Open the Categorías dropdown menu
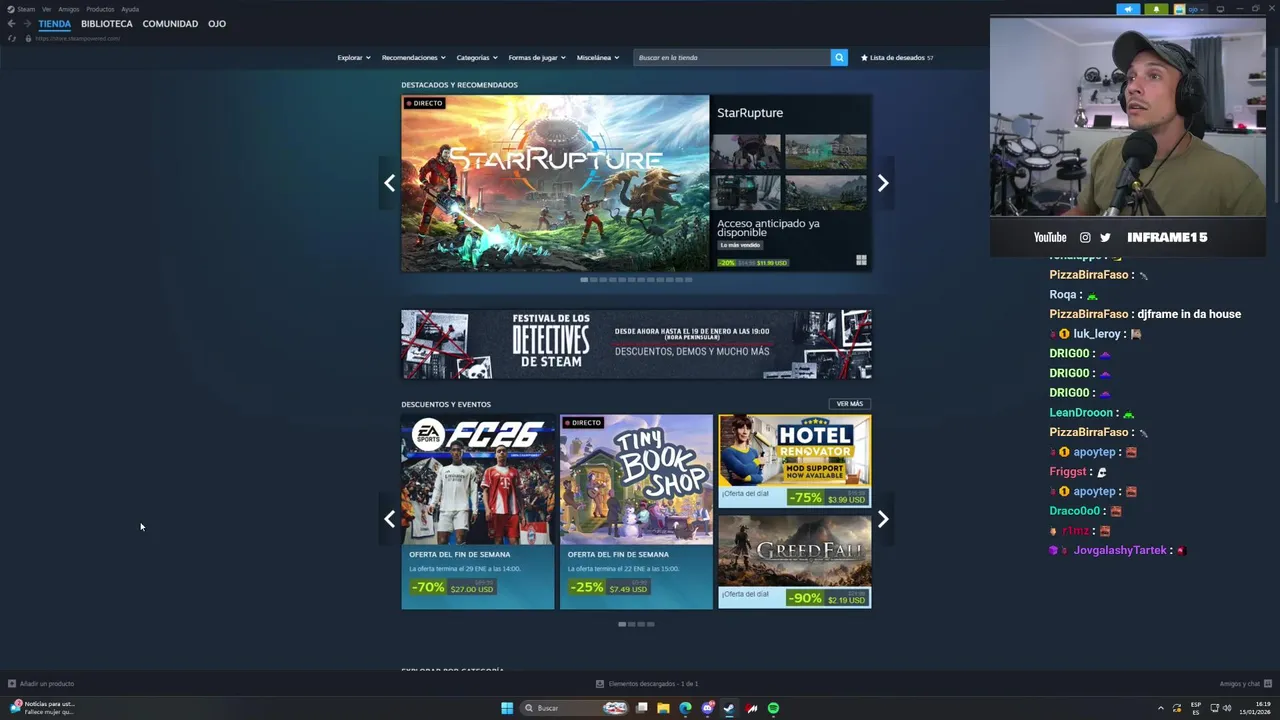The width and height of the screenshot is (1280, 720). (477, 57)
